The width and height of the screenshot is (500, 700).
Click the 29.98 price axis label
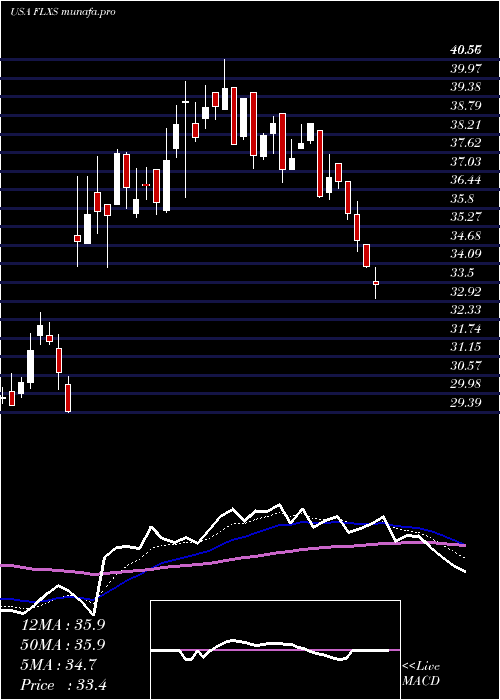tap(466, 384)
